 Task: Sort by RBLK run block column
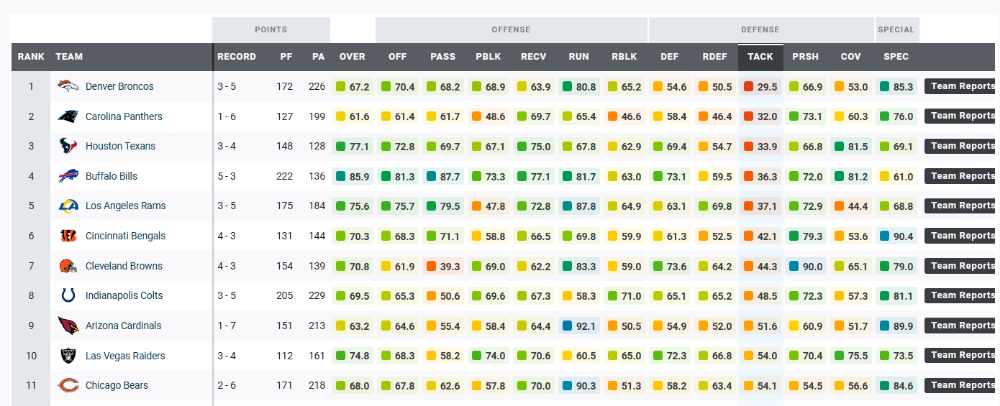[624, 57]
